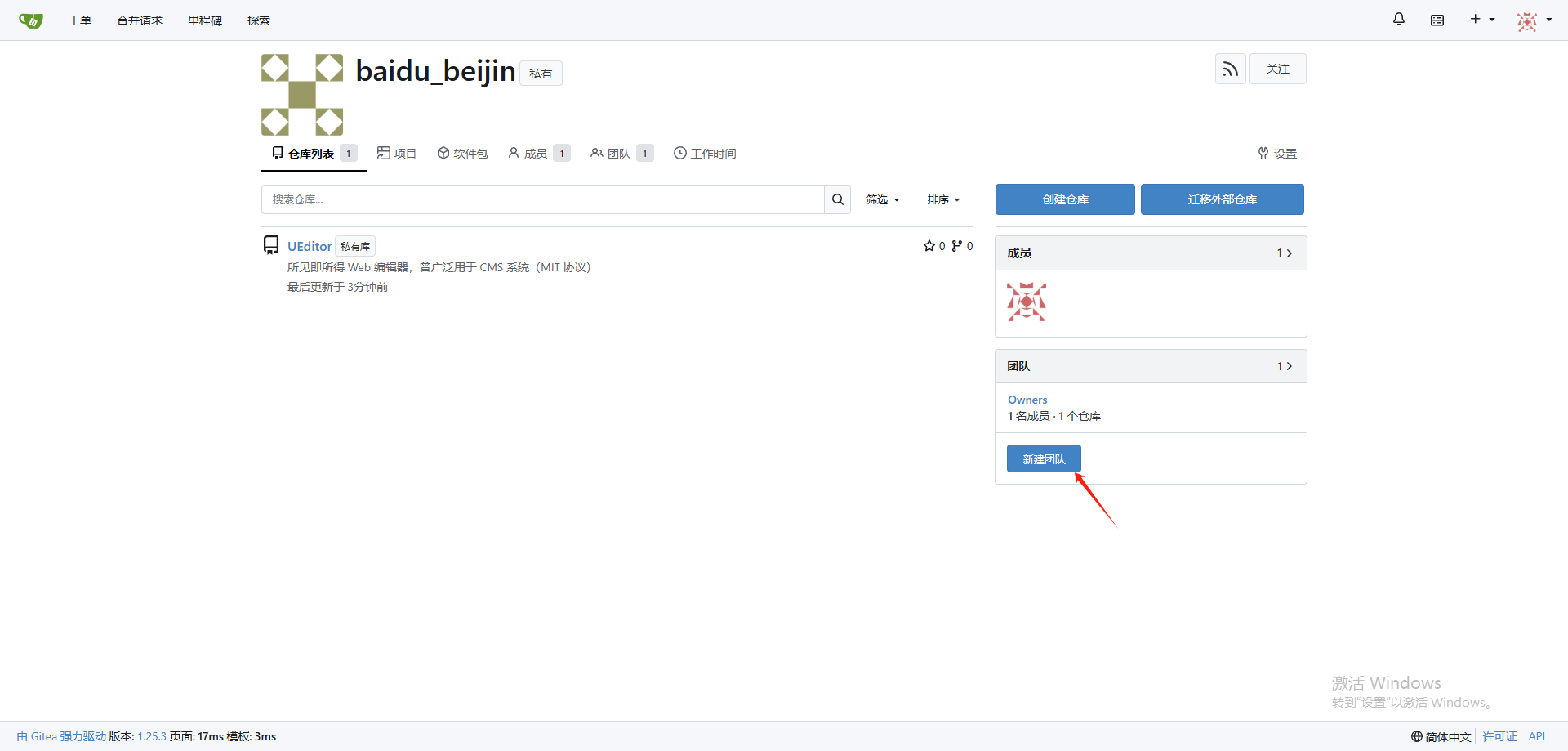Open organization 设置 settings
Screen dimensions: 1568x751
pos(1277,154)
